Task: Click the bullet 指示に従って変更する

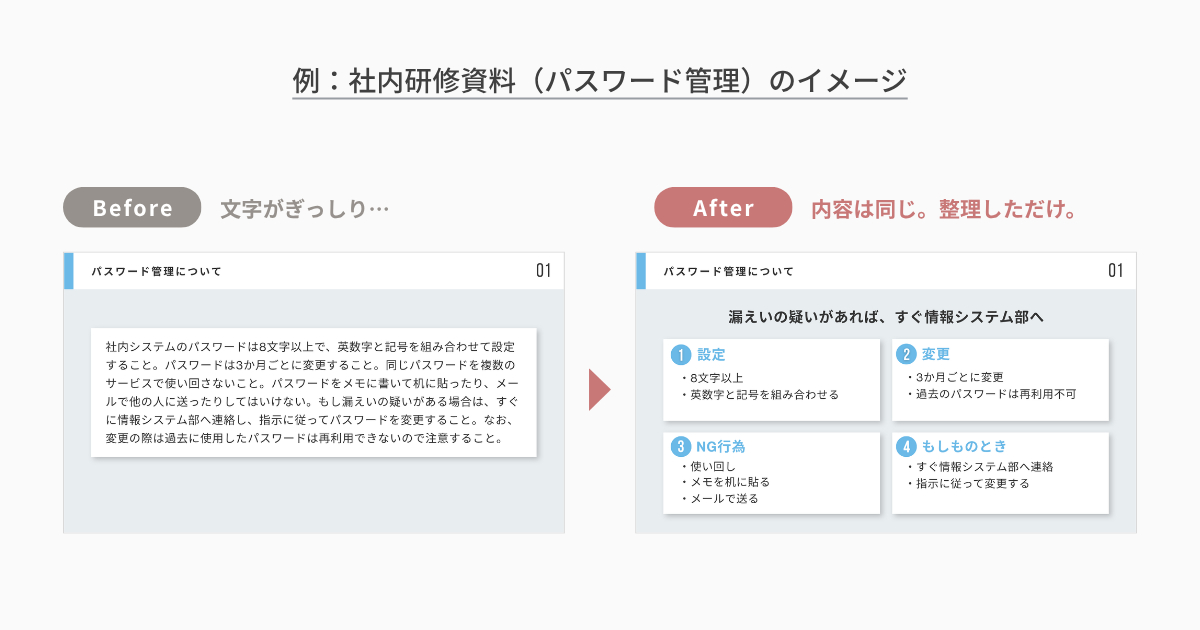Action: tap(967, 483)
